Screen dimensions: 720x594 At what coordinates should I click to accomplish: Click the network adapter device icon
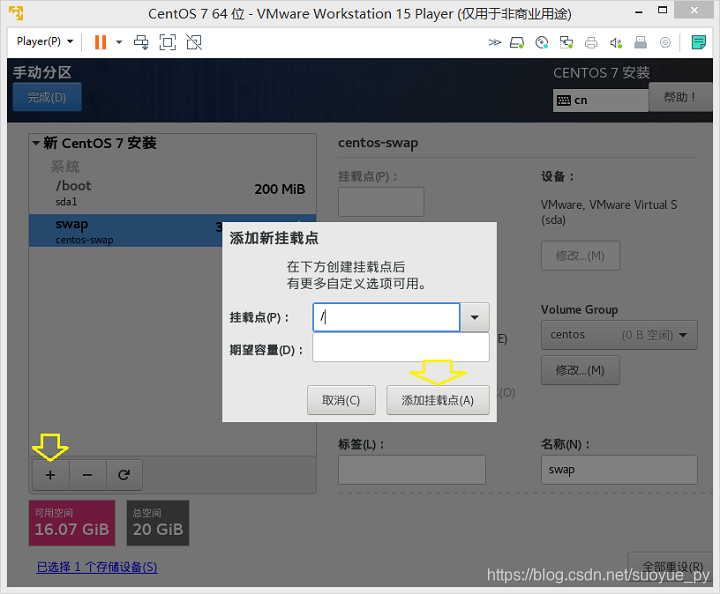566,43
